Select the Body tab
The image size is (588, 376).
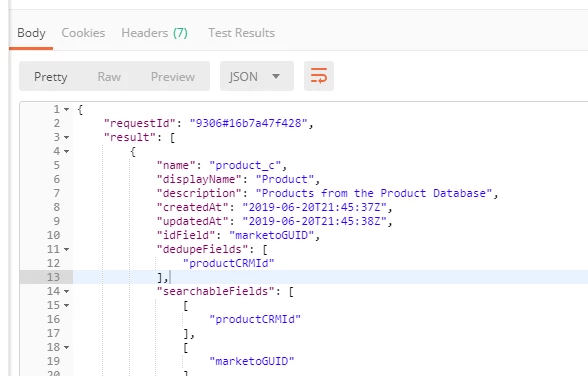point(31,33)
